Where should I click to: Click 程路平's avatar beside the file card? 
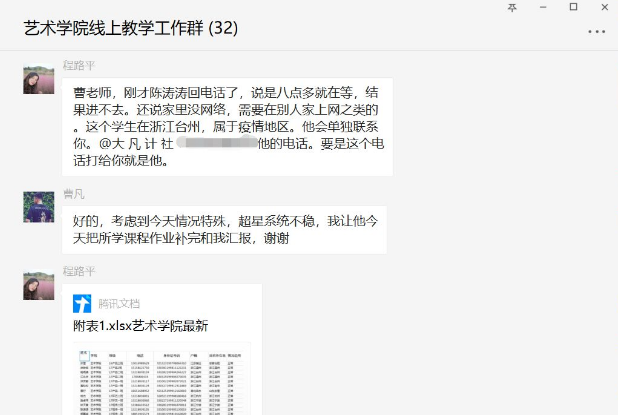pos(39,285)
